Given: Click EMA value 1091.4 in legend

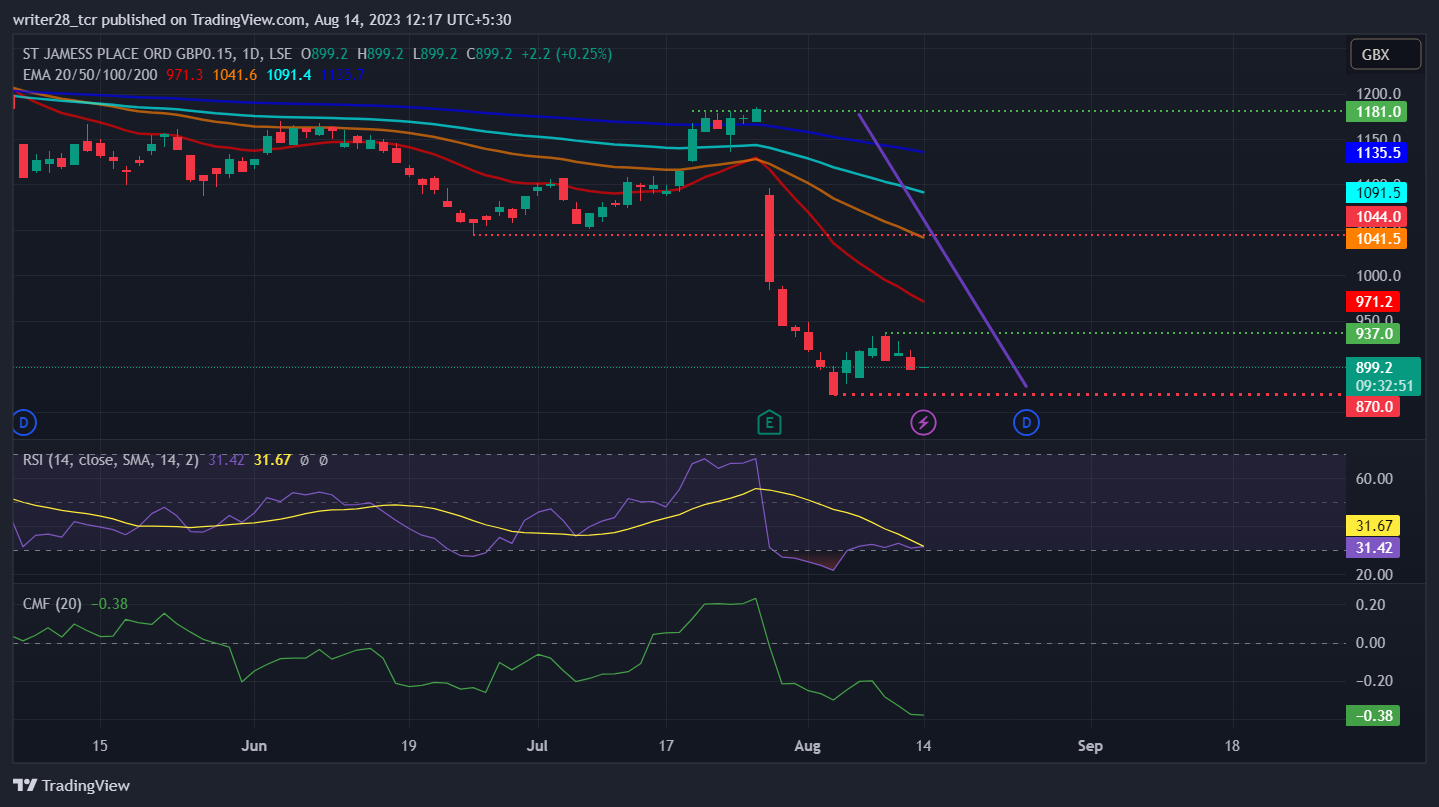Looking at the screenshot, I should pyautogui.click(x=288, y=74).
